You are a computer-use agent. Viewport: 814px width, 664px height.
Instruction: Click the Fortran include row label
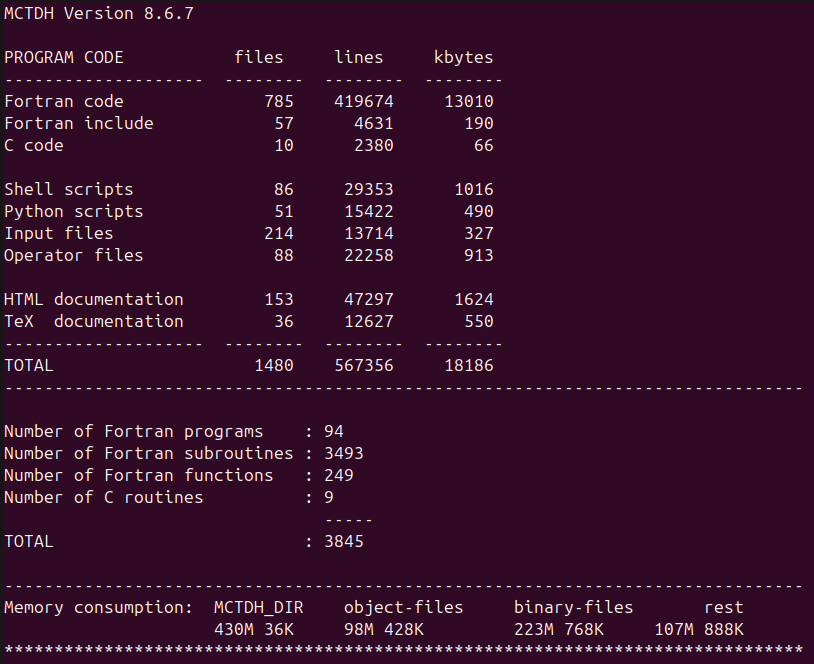(79, 123)
